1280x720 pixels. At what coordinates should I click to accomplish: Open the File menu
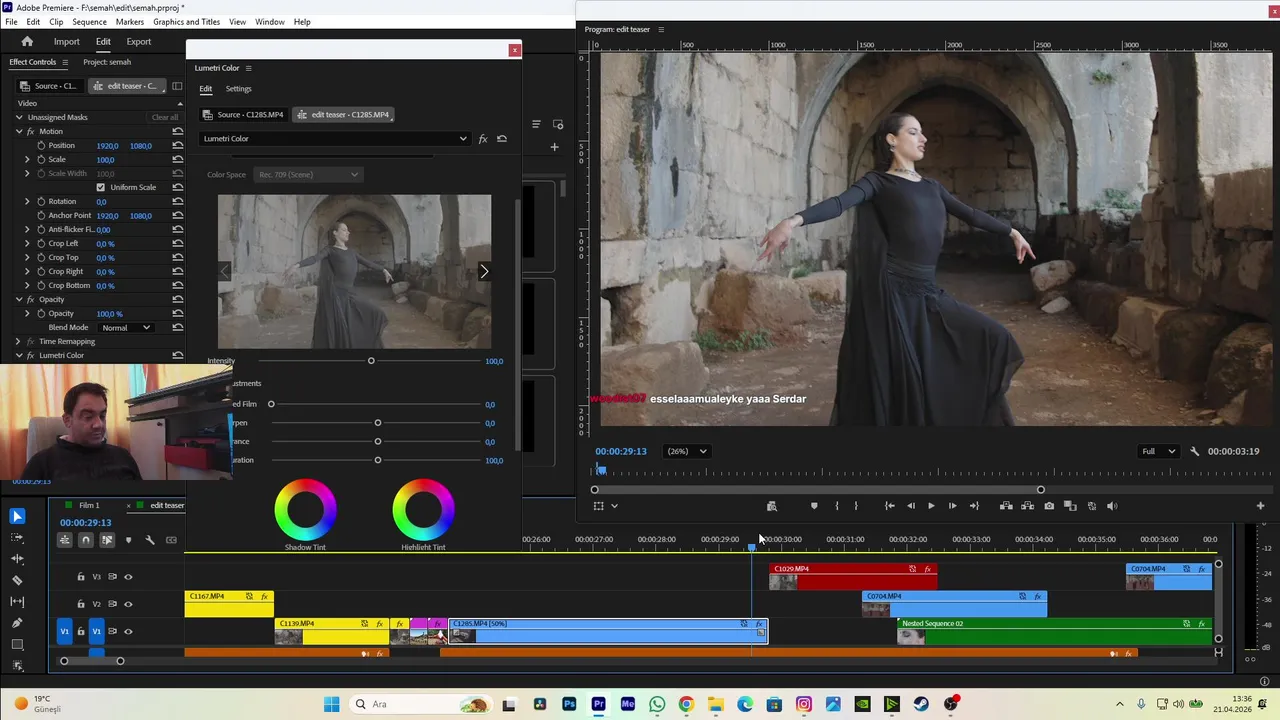[11, 21]
